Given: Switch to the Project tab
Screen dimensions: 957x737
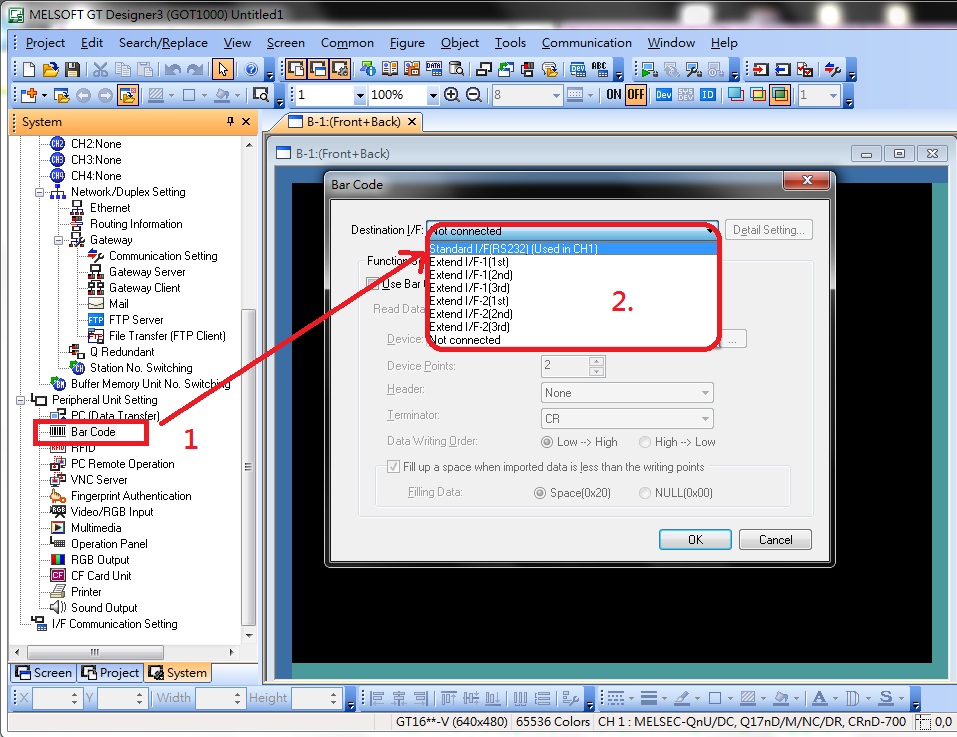Looking at the screenshot, I should point(111,673).
